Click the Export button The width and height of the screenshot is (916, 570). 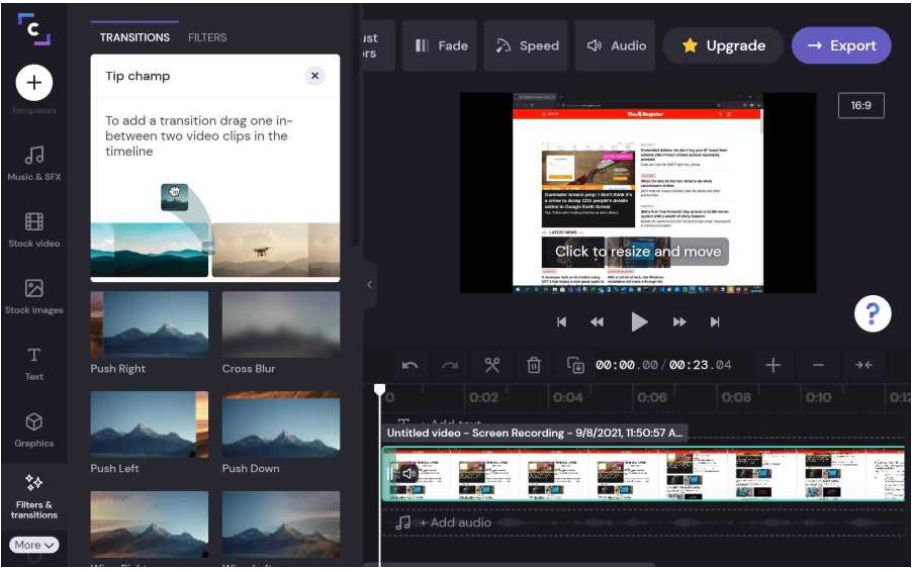(841, 46)
